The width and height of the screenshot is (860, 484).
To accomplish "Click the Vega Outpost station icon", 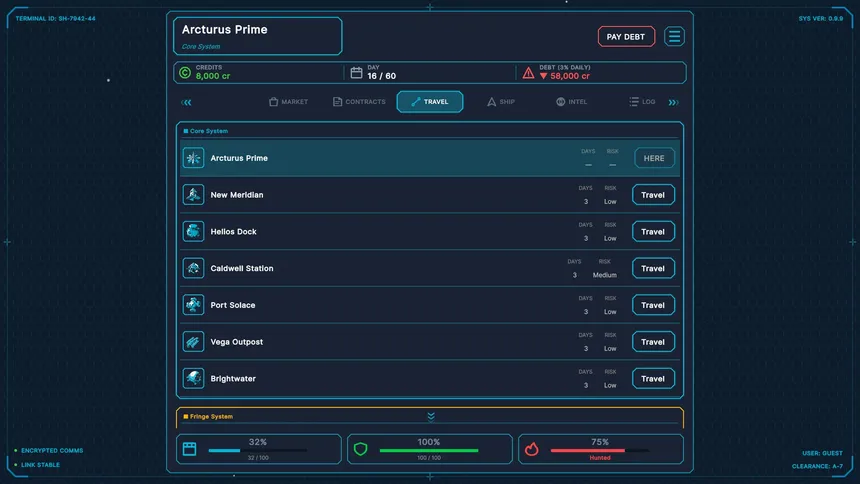I will tap(193, 342).
